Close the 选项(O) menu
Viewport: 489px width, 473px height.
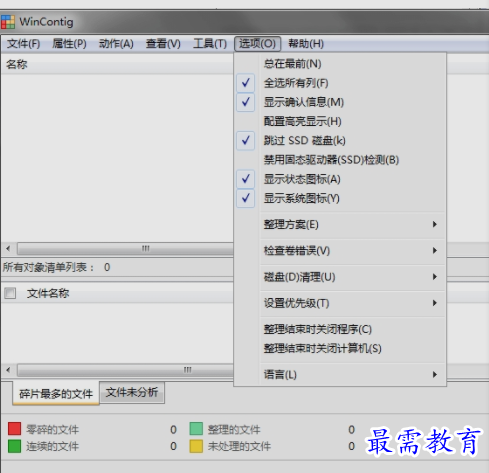pos(257,44)
